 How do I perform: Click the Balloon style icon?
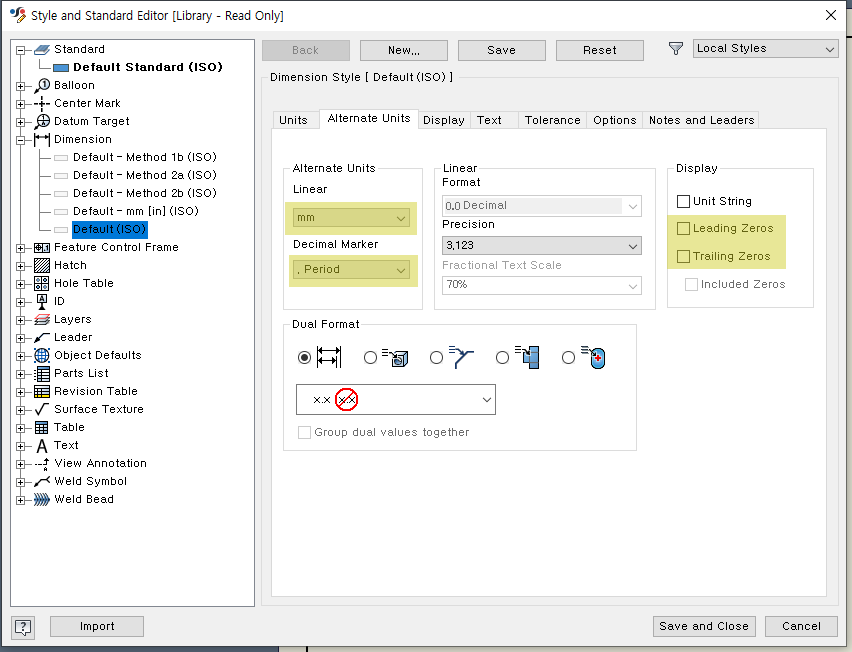point(42,85)
